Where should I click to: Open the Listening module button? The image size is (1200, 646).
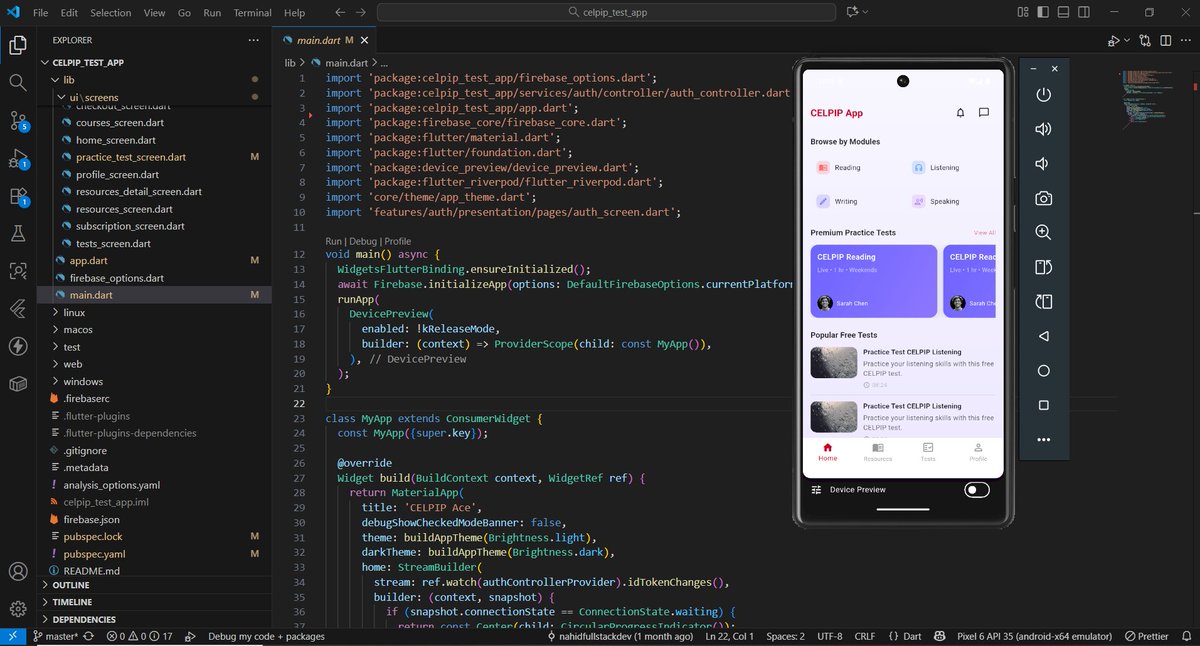tap(952, 168)
